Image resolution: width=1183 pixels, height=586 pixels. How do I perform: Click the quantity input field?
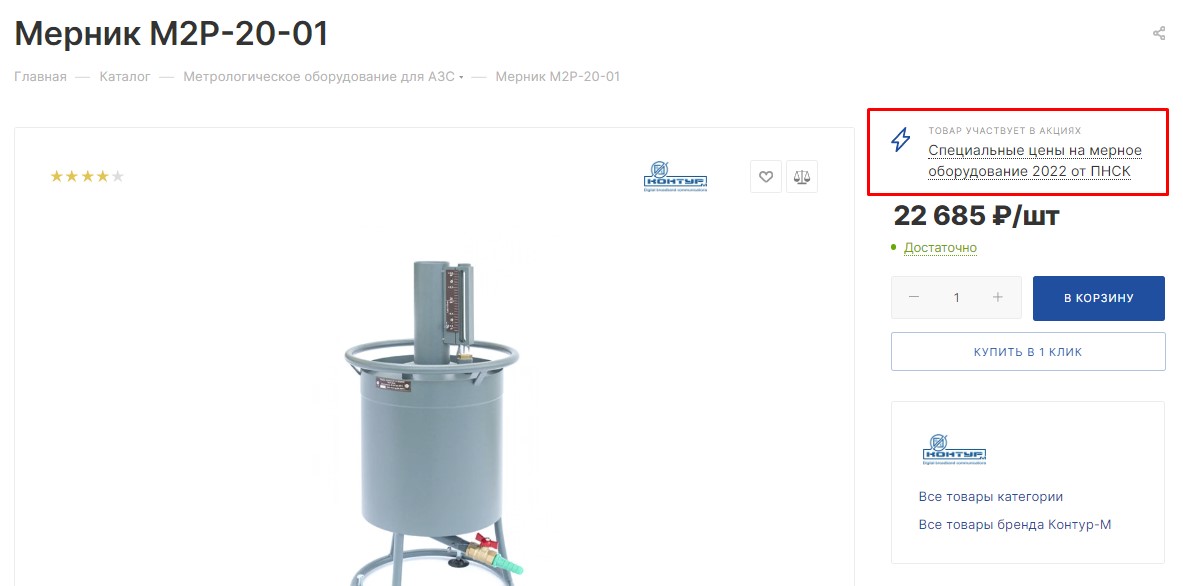(956, 297)
